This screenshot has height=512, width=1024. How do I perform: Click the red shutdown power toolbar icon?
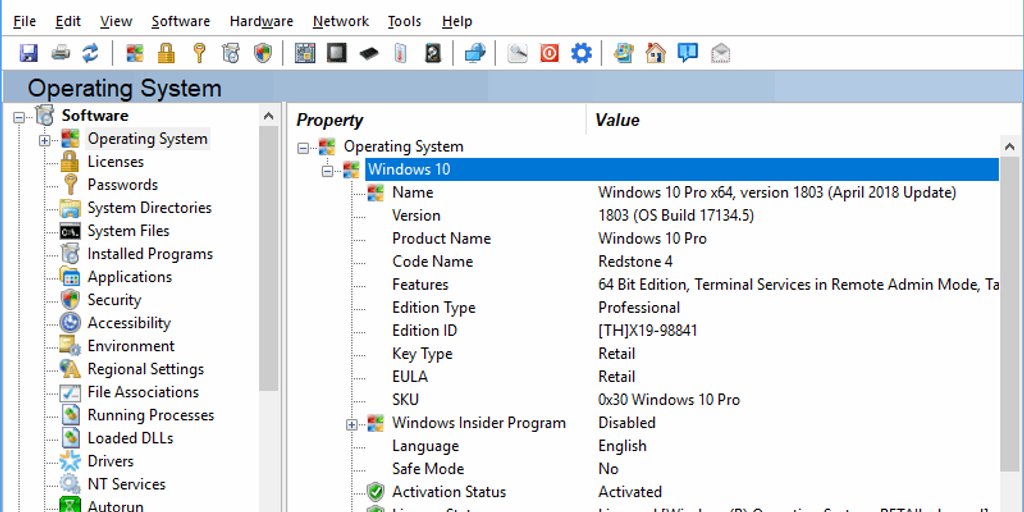(x=549, y=53)
